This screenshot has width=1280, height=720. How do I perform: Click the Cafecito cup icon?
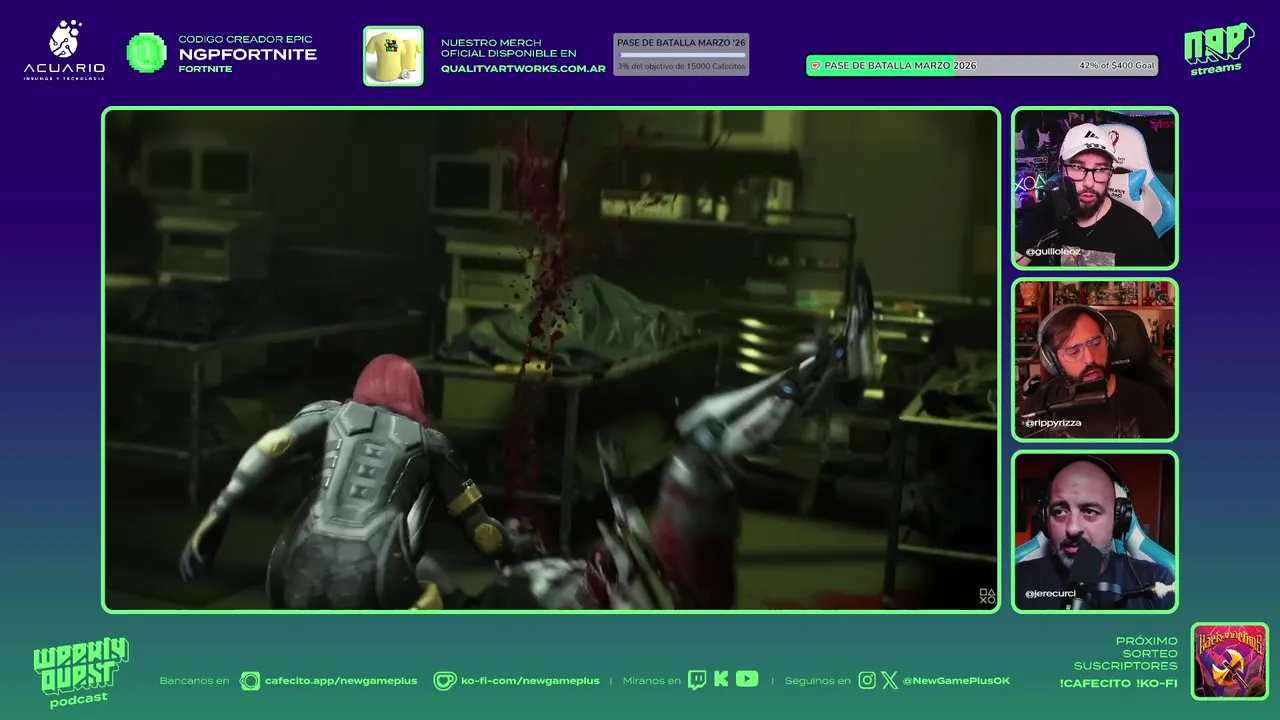250,681
